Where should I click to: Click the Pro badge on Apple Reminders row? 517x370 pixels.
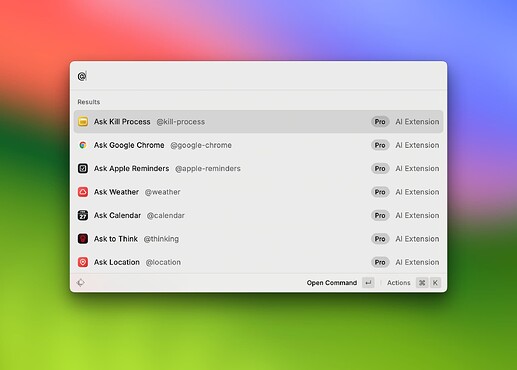[380, 168]
